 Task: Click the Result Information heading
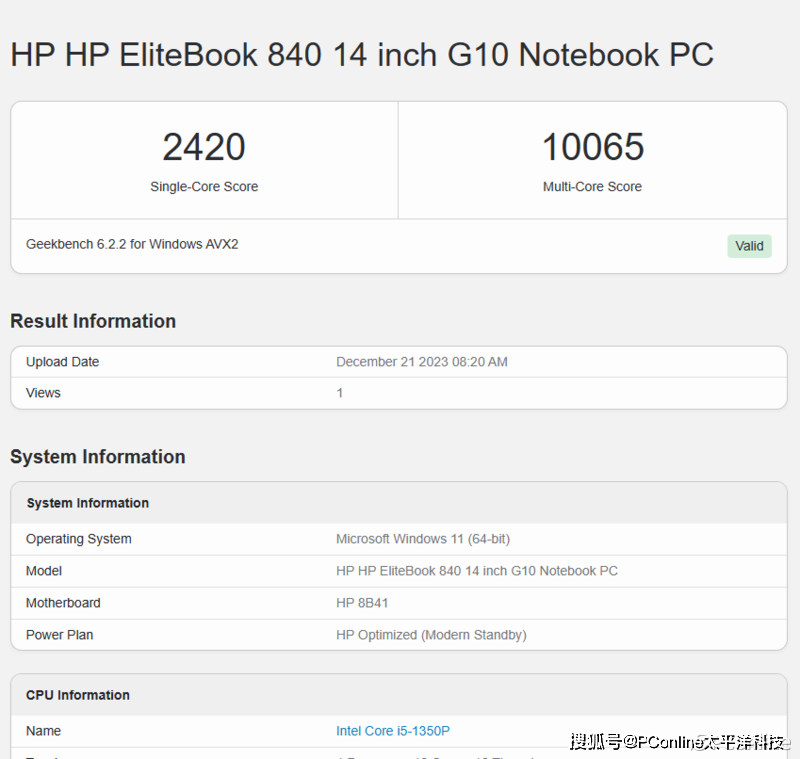click(x=93, y=321)
